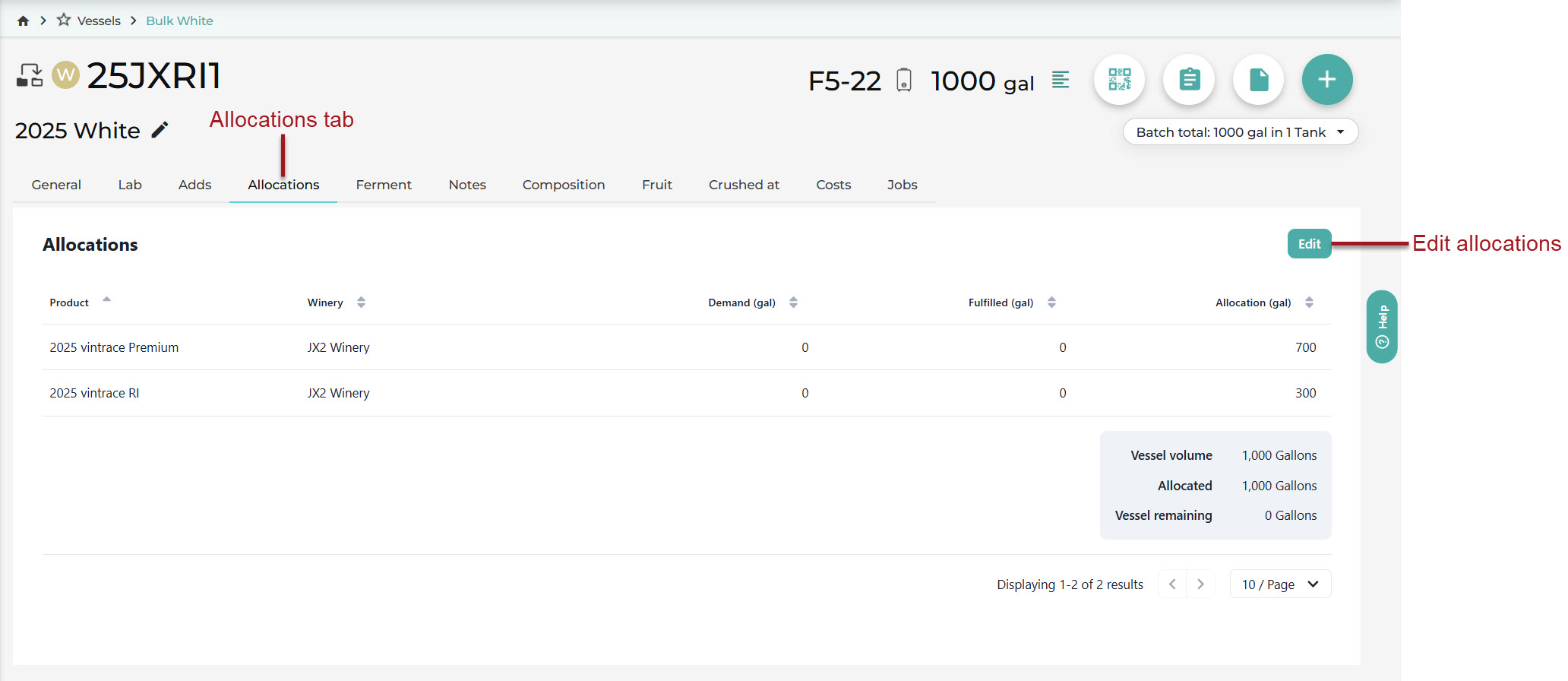Go to the home breadcrumb icon

23,21
